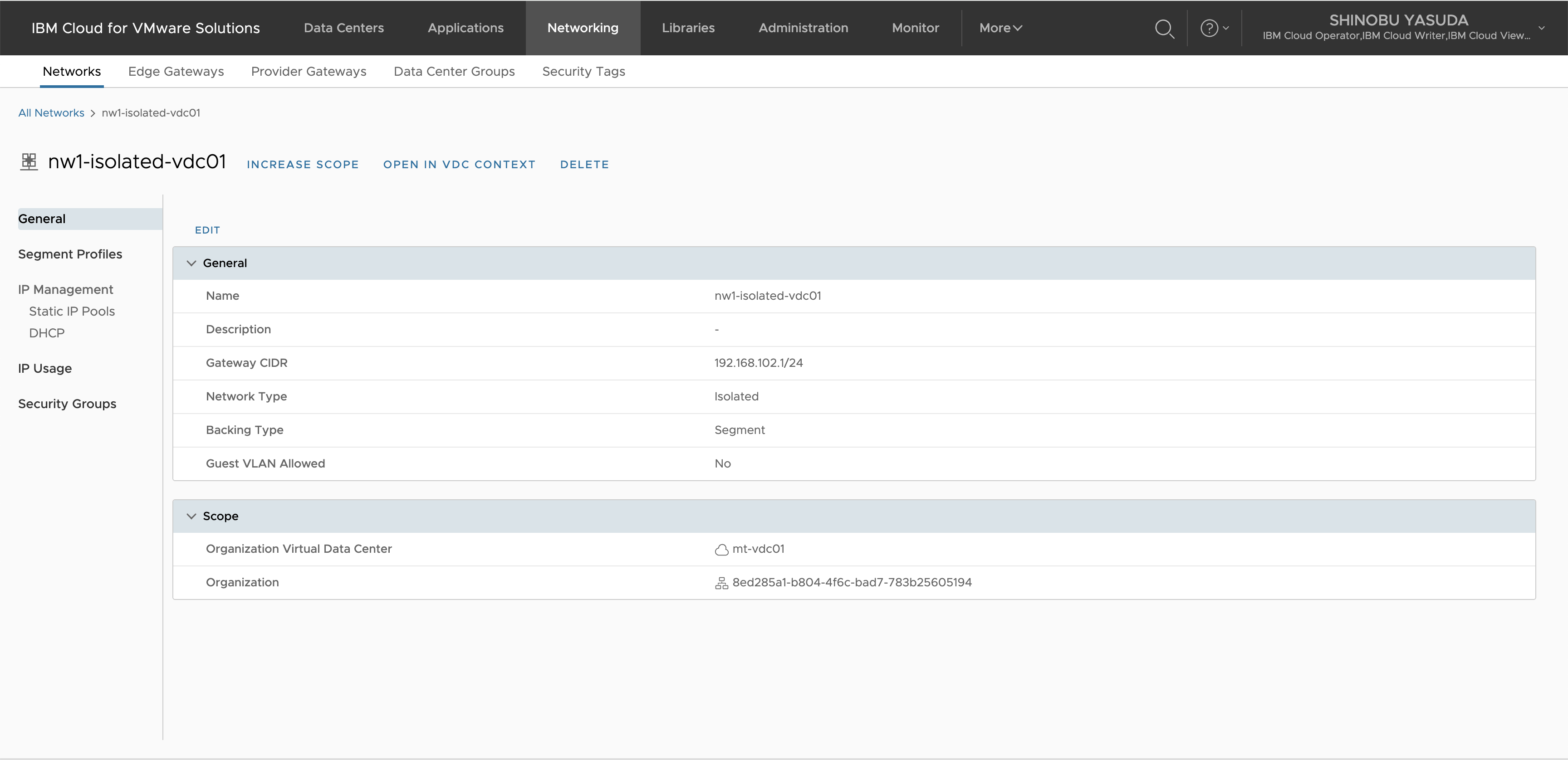Click the cloud icon next to mt-vdc01
The width and height of the screenshot is (1568, 760).
coord(720,550)
